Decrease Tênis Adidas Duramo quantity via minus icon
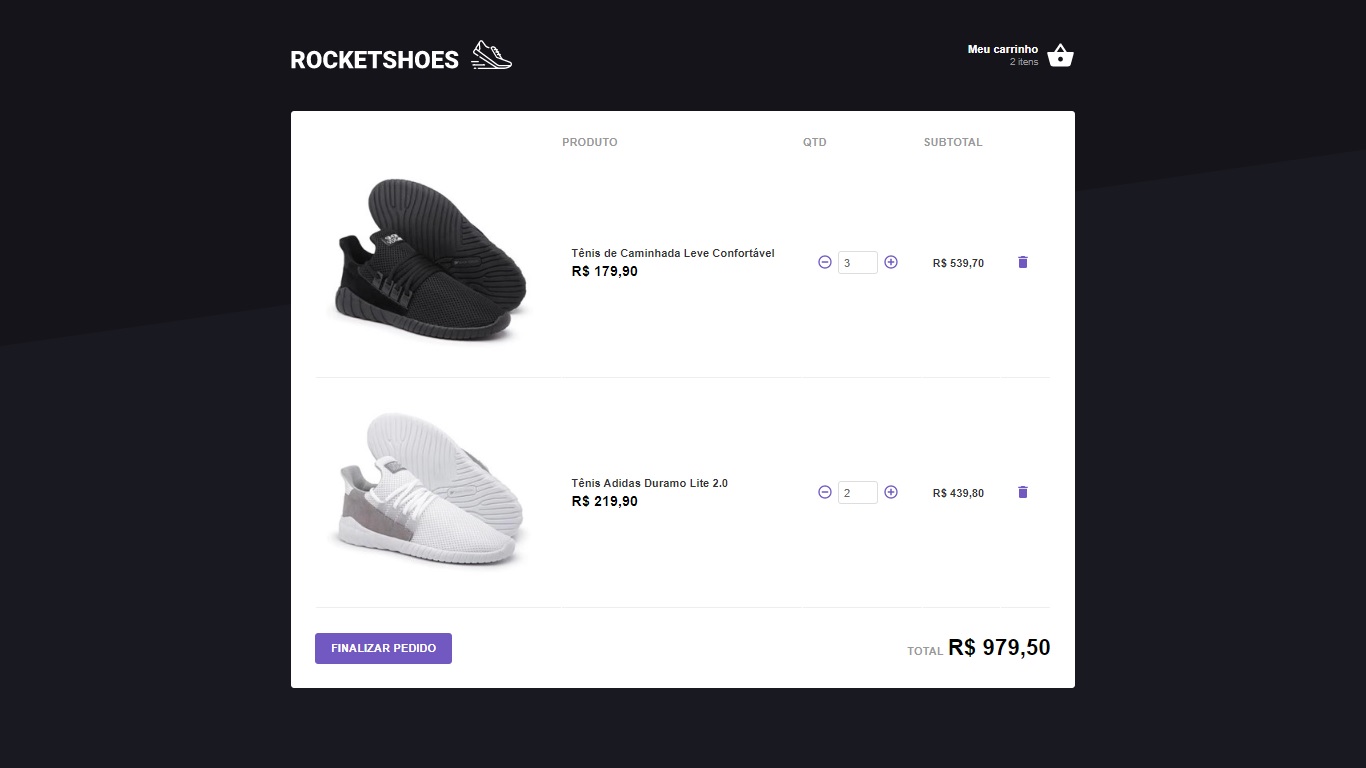 (824, 492)
